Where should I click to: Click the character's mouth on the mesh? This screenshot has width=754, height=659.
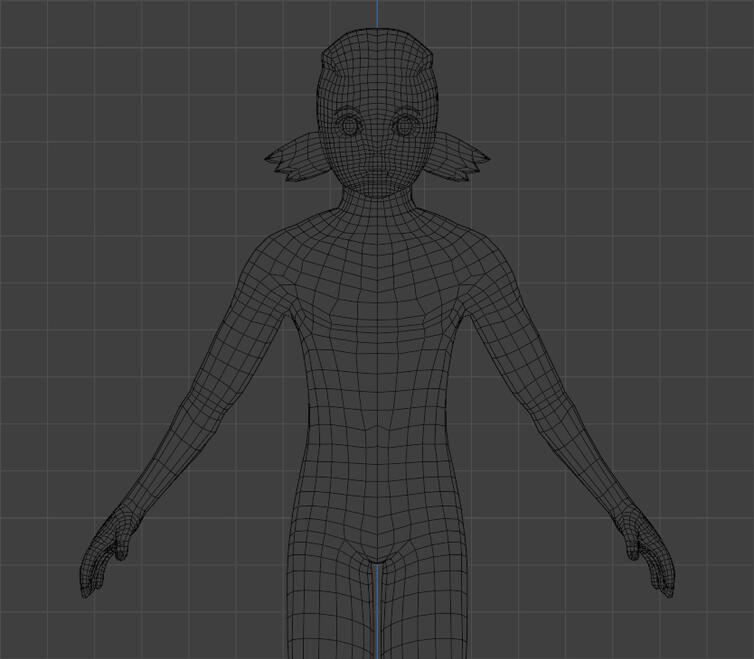pyautogui.click(x=377, y=172)
